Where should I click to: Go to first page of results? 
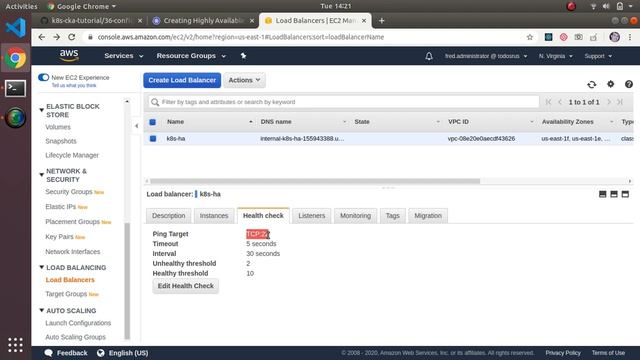pyautogui.click(x=548, y=102)
